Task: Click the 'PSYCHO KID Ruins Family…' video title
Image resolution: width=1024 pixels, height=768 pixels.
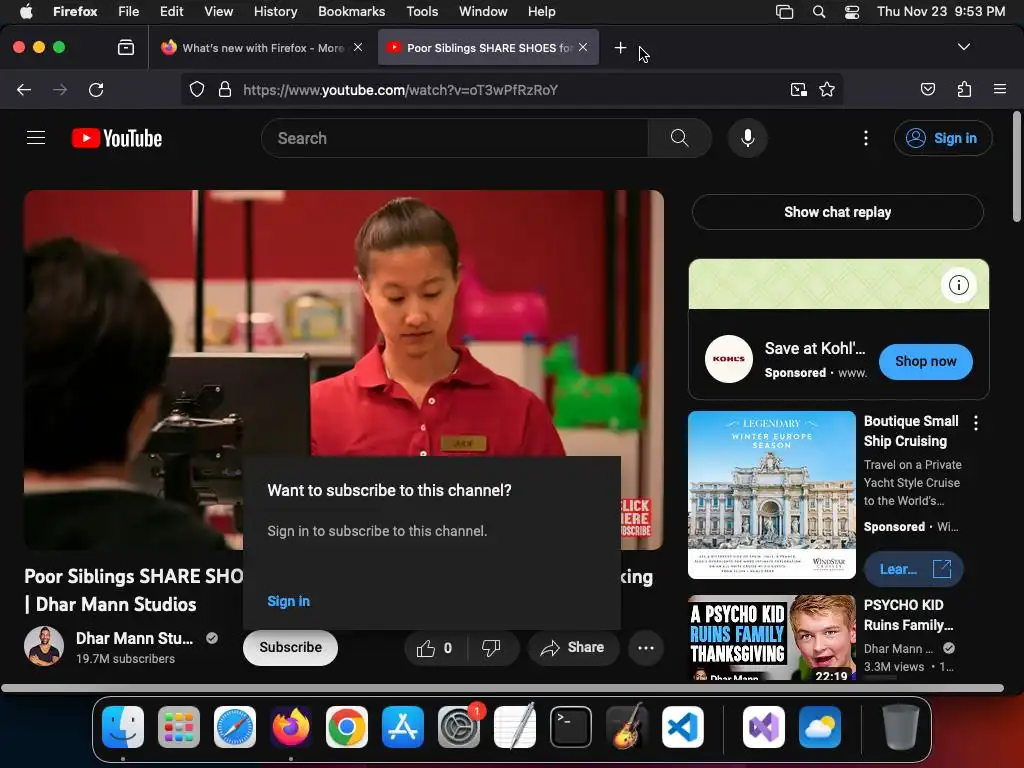Action: (x=908, y=615)
